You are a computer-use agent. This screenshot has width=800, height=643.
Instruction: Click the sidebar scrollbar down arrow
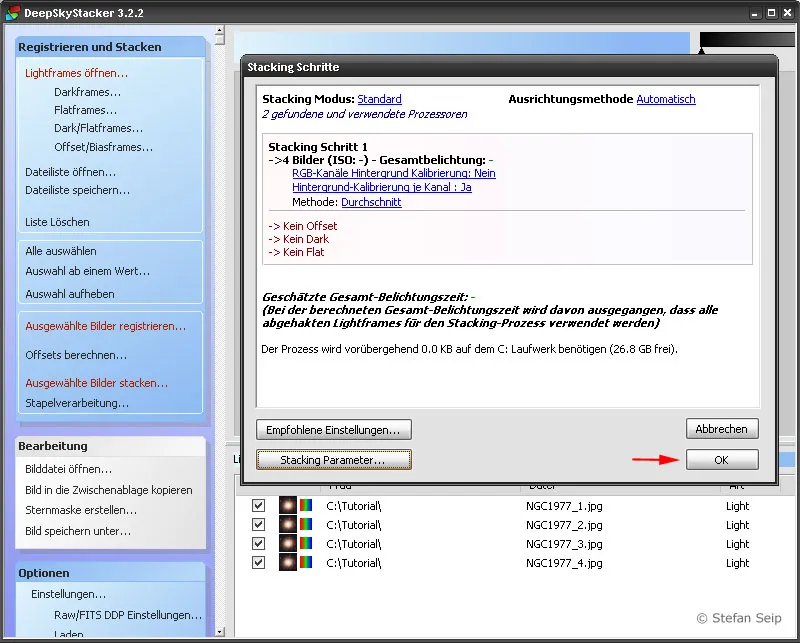[x=219, y=632]
